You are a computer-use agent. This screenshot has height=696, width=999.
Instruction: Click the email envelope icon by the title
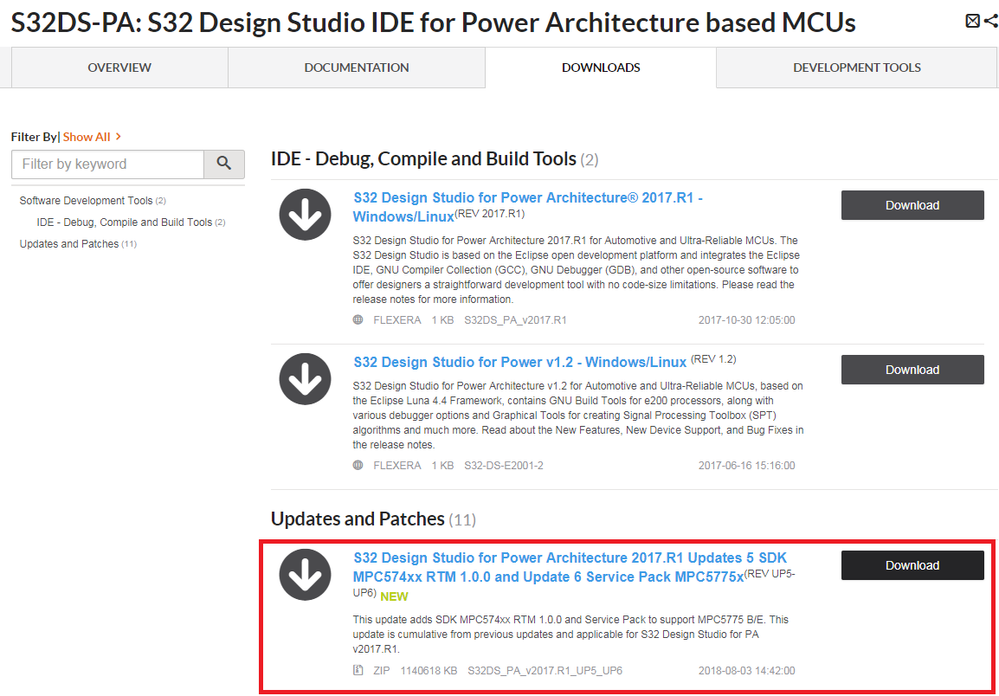(972, 21)
